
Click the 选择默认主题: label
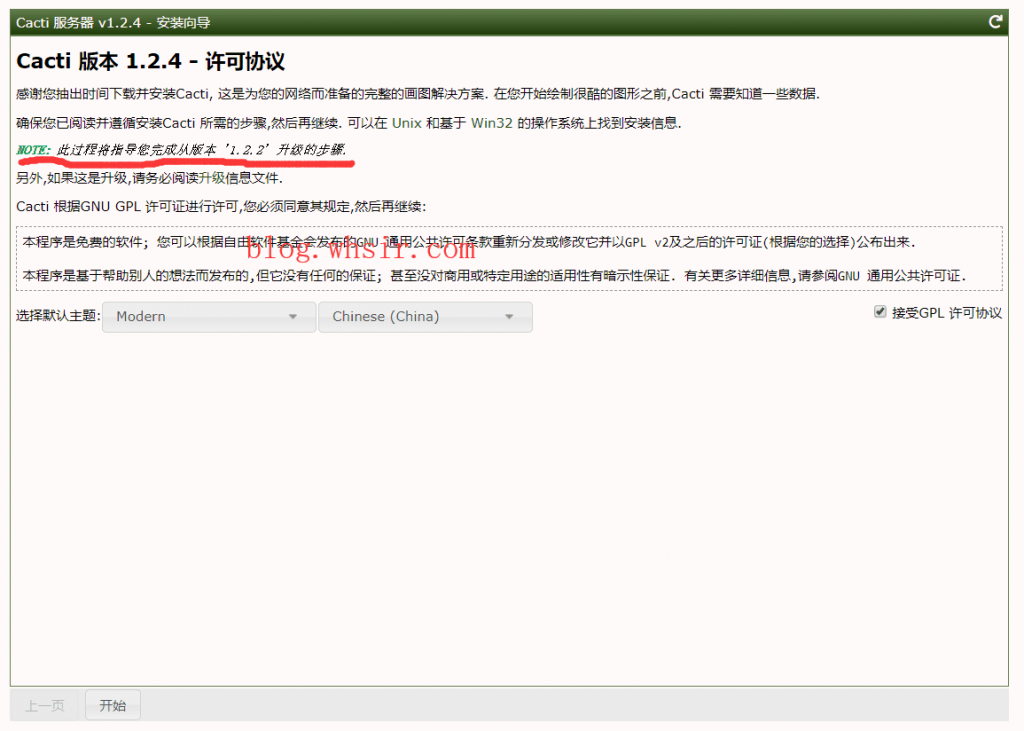(58, 316)
